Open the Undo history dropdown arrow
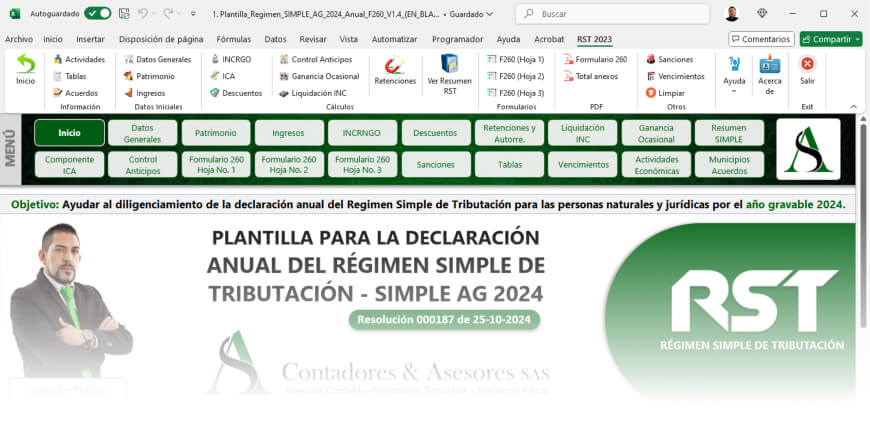 [153, 14]
